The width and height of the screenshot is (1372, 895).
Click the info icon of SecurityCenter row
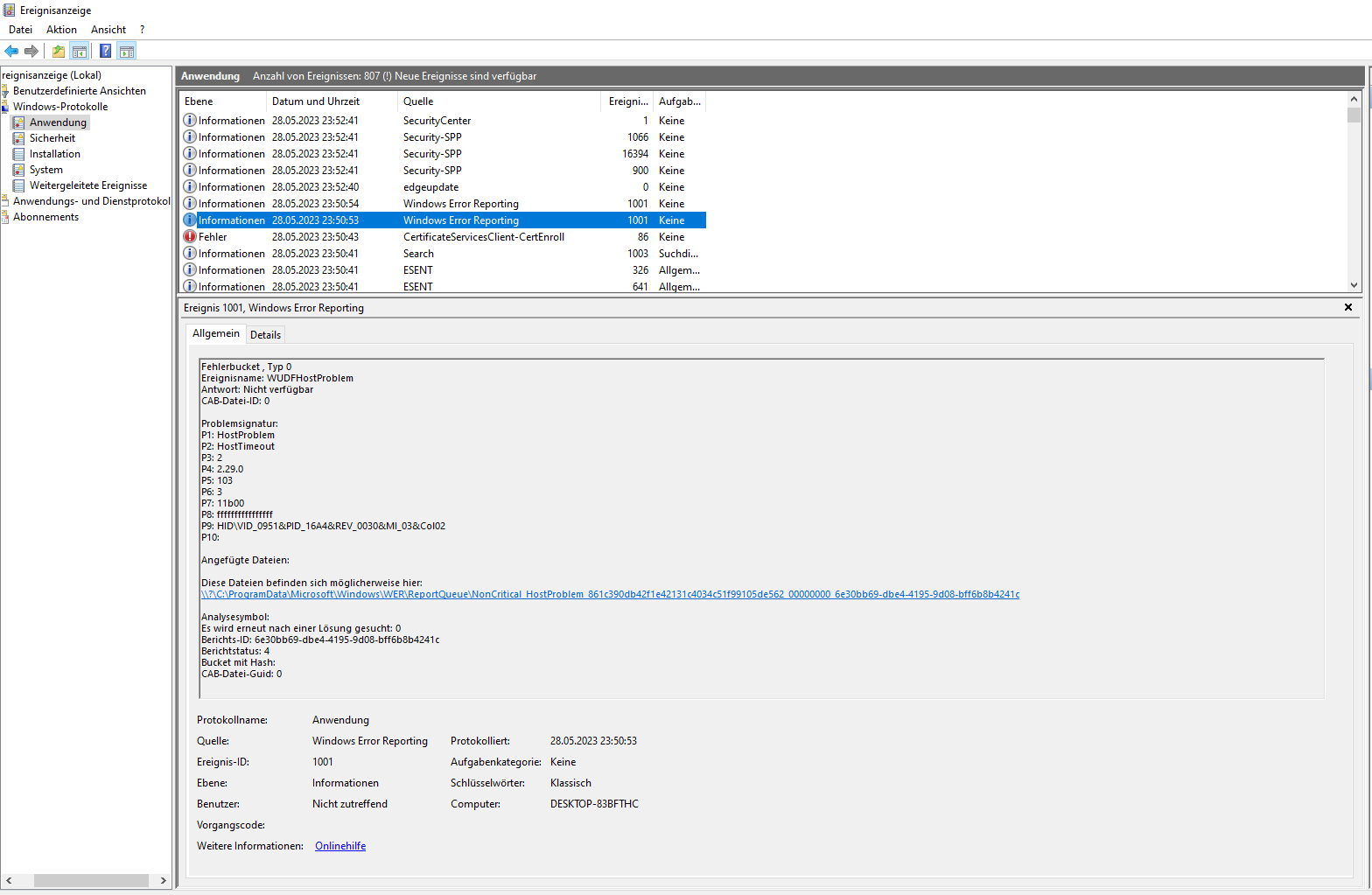pyautogui.click(x=190, y=120)
